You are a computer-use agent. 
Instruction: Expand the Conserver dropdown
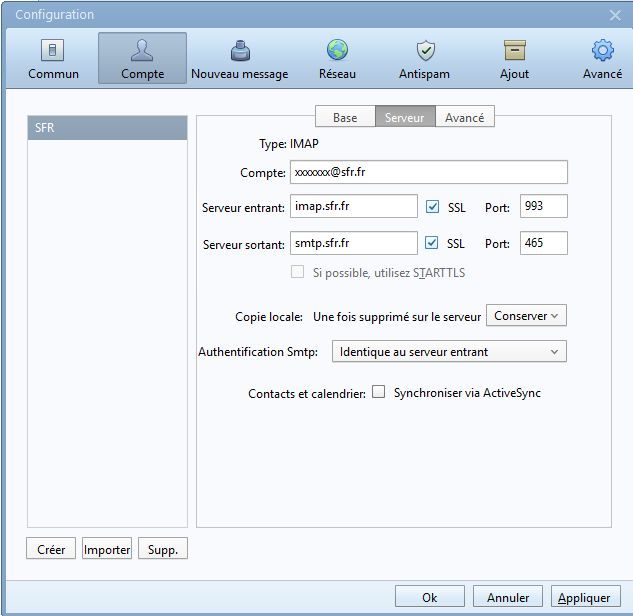[x=526, y=316]
